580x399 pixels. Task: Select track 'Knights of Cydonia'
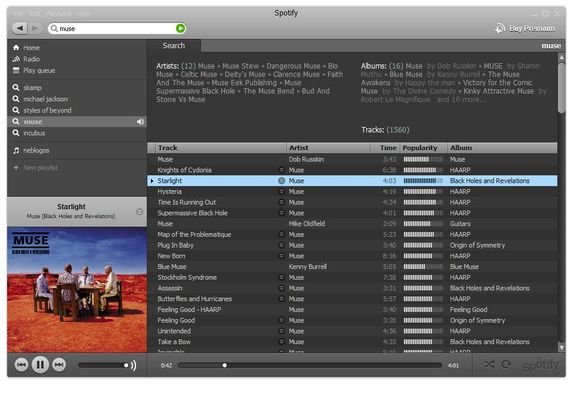pyautogui.click(x=352, y=170)
